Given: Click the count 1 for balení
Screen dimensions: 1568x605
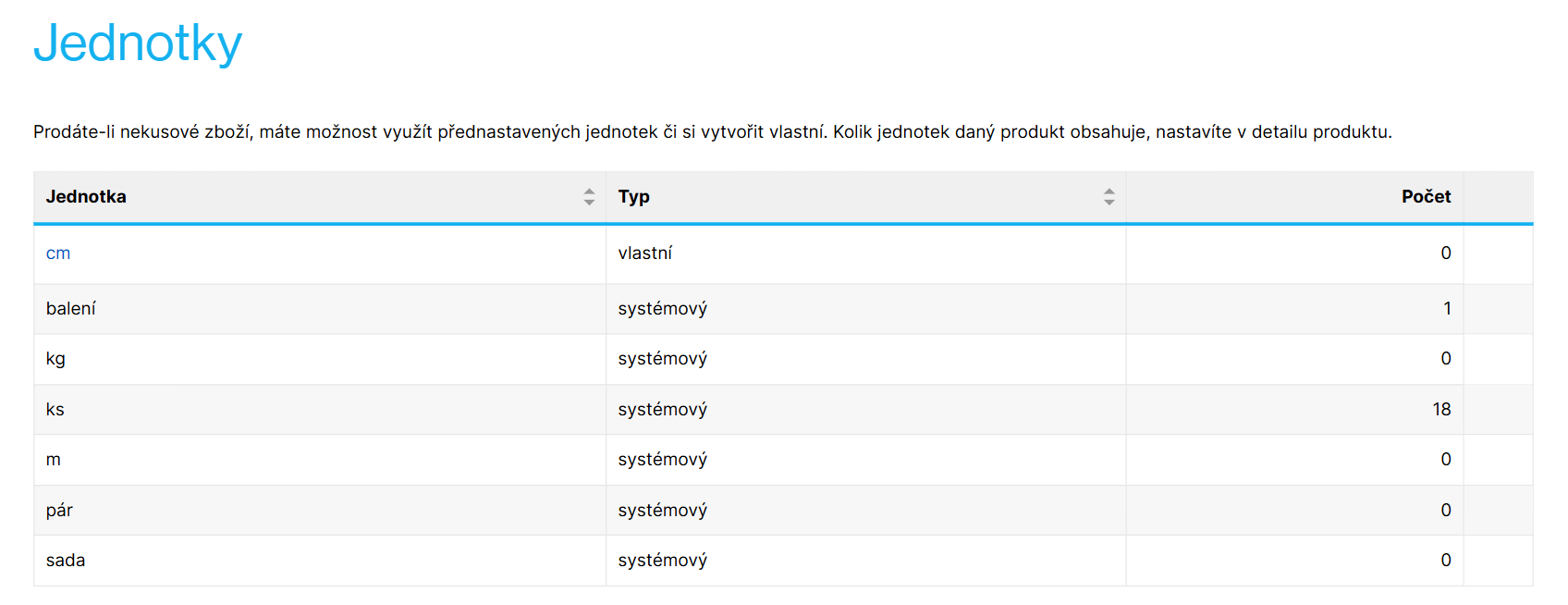Looking at the screenshot, I should point(1447,308).
